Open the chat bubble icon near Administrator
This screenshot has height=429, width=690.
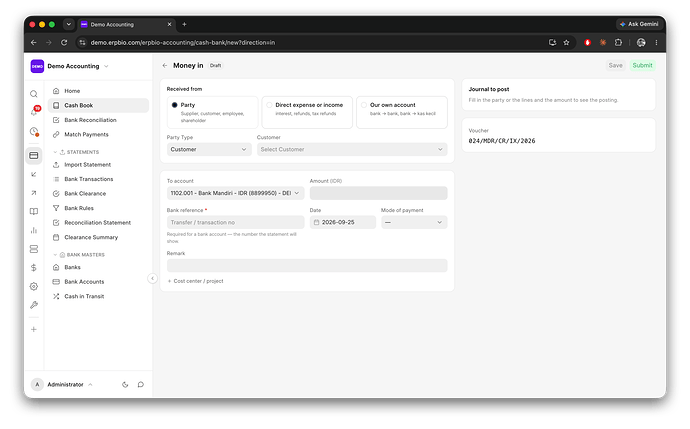[141, 385]
